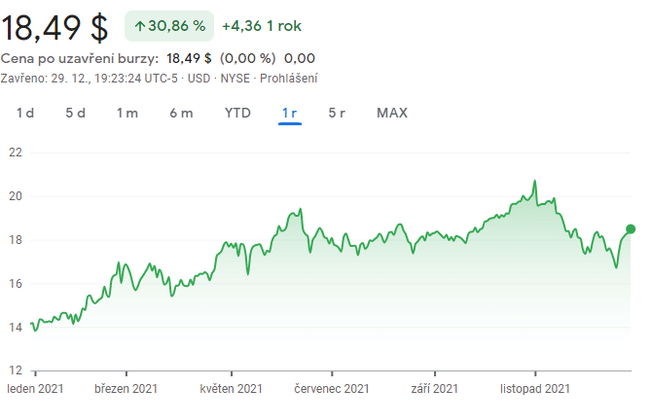Click the září 2021 axis label
Image resolution: width=650 pixels, height=415 pixels.
coord(435,388)
